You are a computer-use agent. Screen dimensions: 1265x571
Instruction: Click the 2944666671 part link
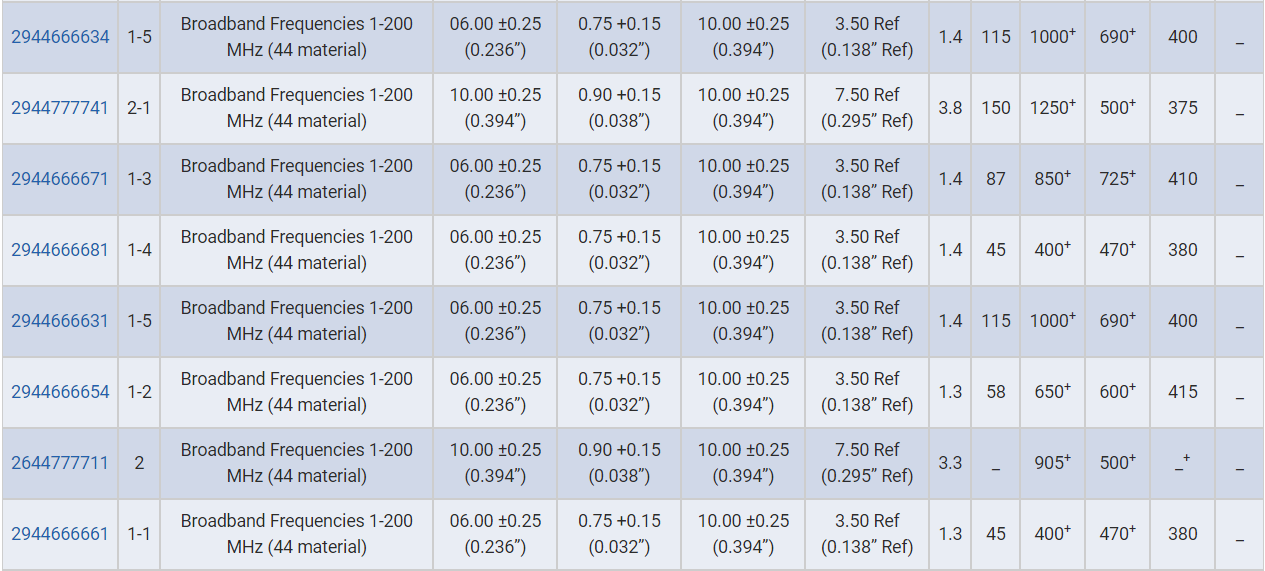[60, 179]
